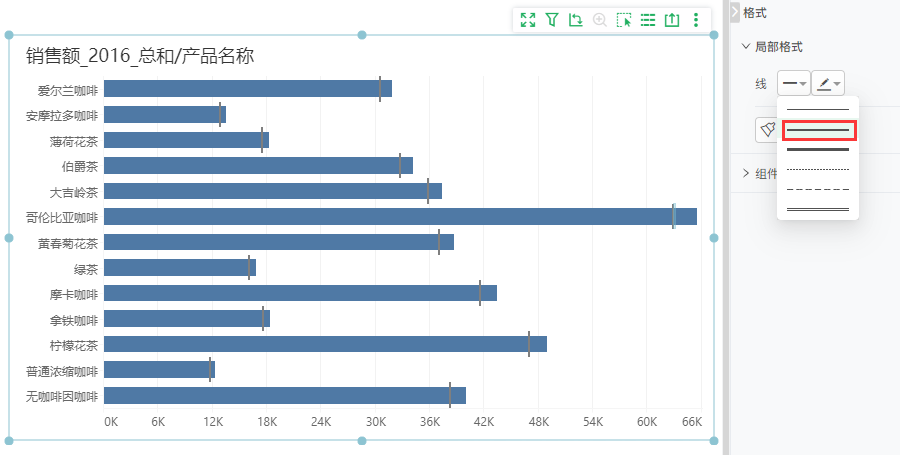This screenshot has width=900, height=455.
Task: Click the 哥伦比亚咖啡 bar
Action: coord(400,216)
